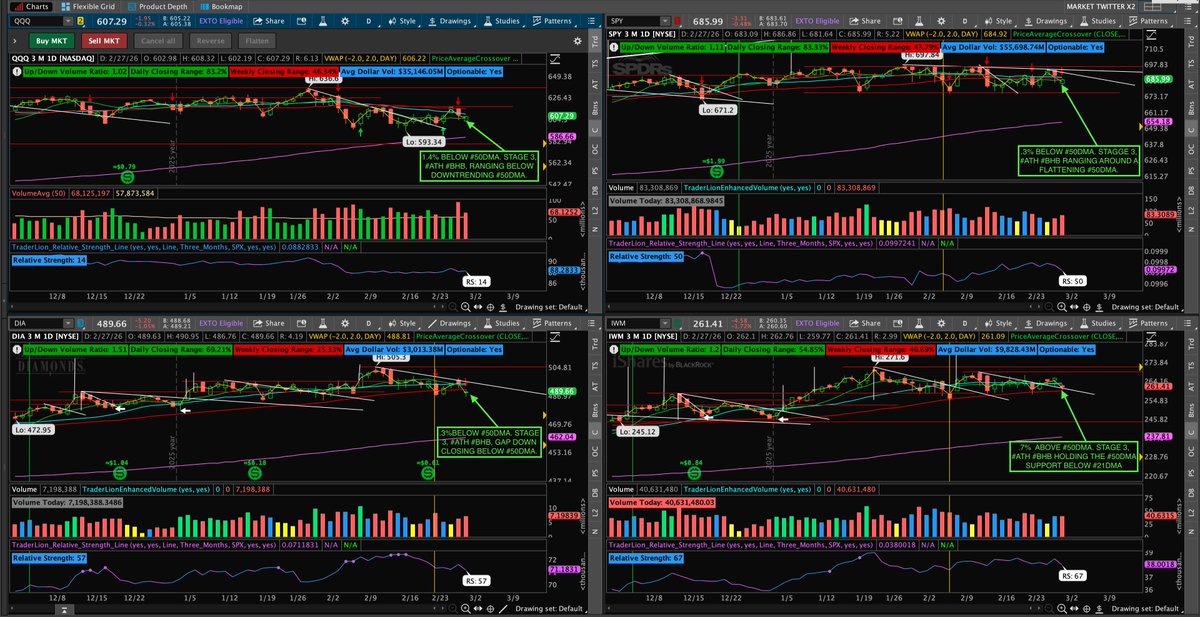Open Style menu on QQQ chart

click(x=403, y=21)
